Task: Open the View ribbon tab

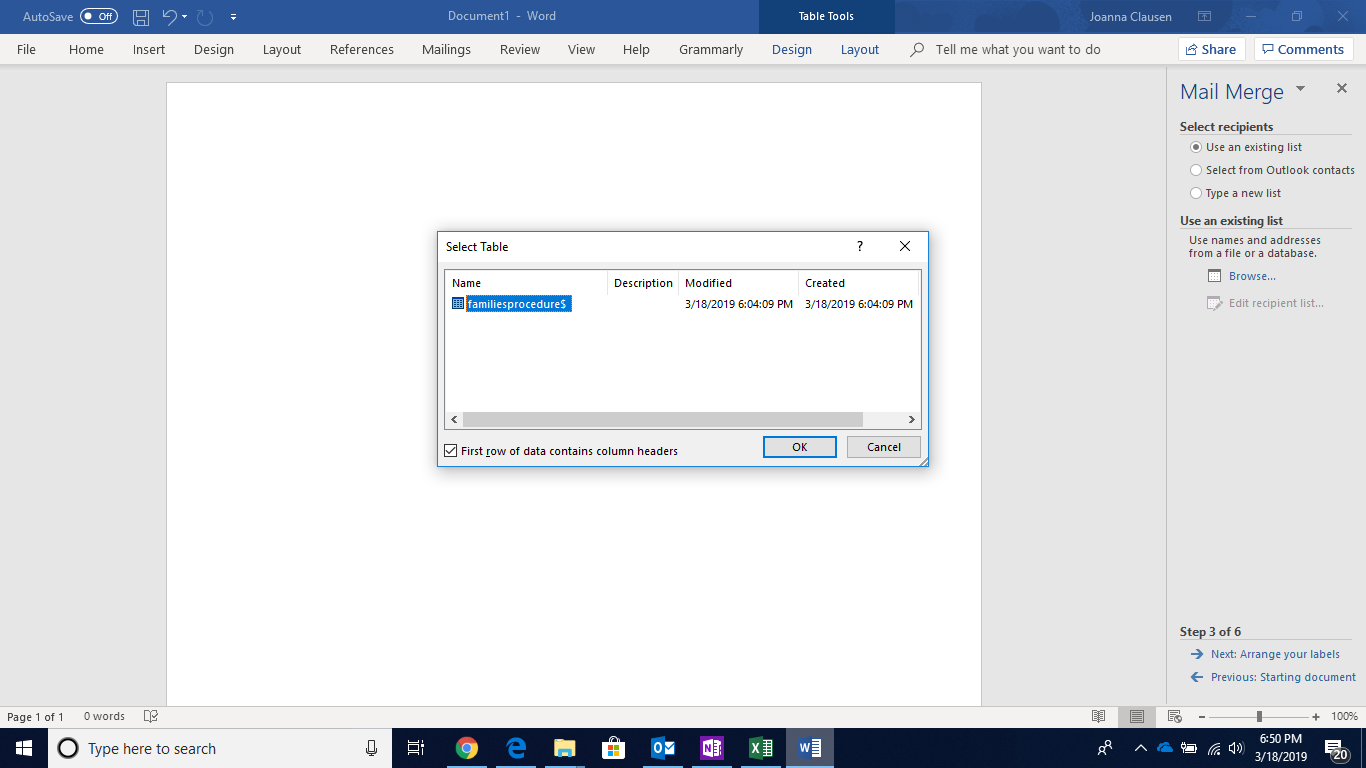Action: pyautogui.click(x=581, y=49)
